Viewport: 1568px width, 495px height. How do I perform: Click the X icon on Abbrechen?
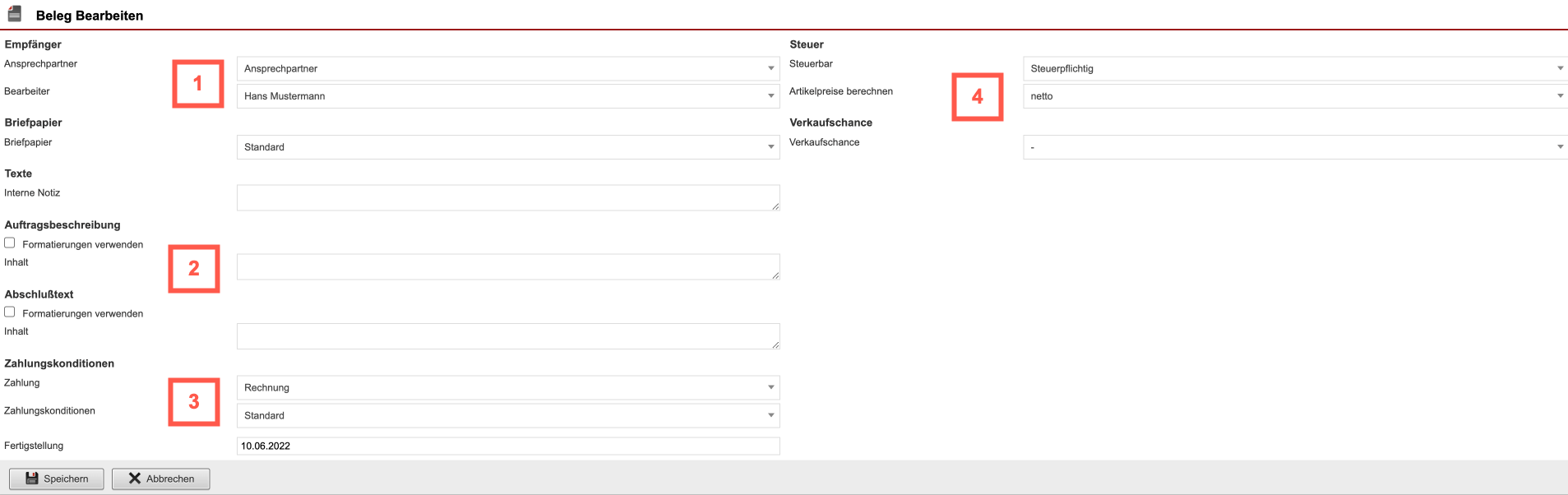click(135, 479)
